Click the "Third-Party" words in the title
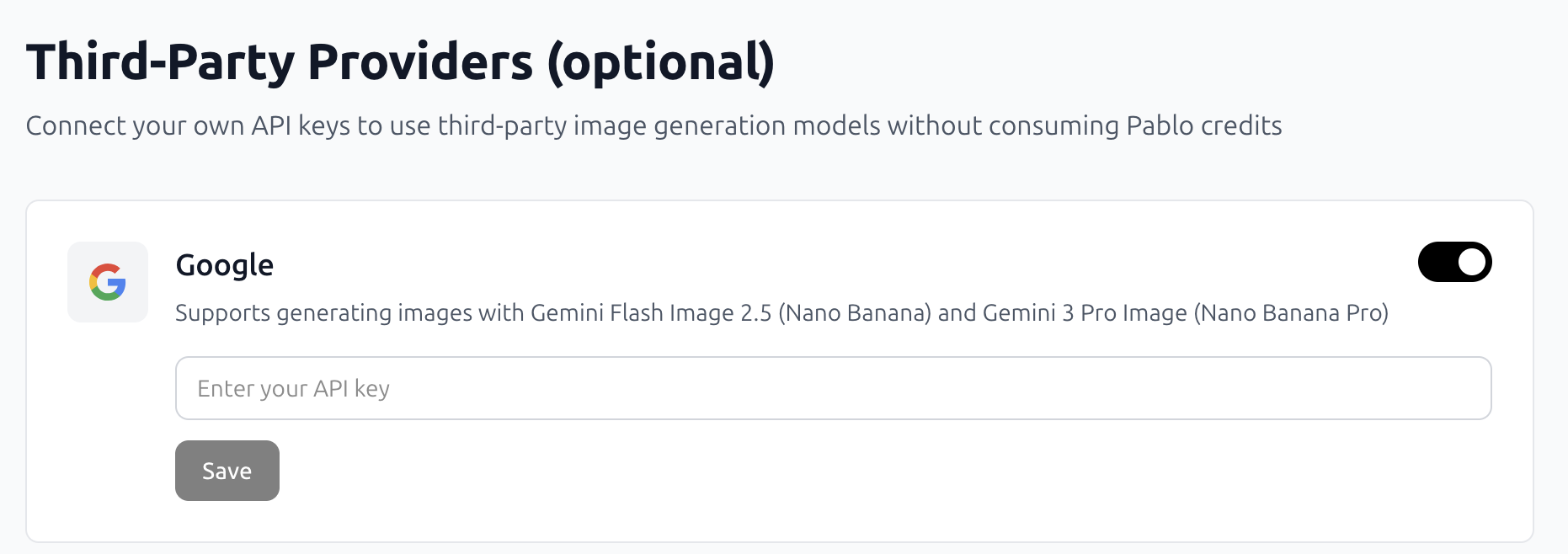The height and width of the screenshot is (554, 1568). [160, 62]
